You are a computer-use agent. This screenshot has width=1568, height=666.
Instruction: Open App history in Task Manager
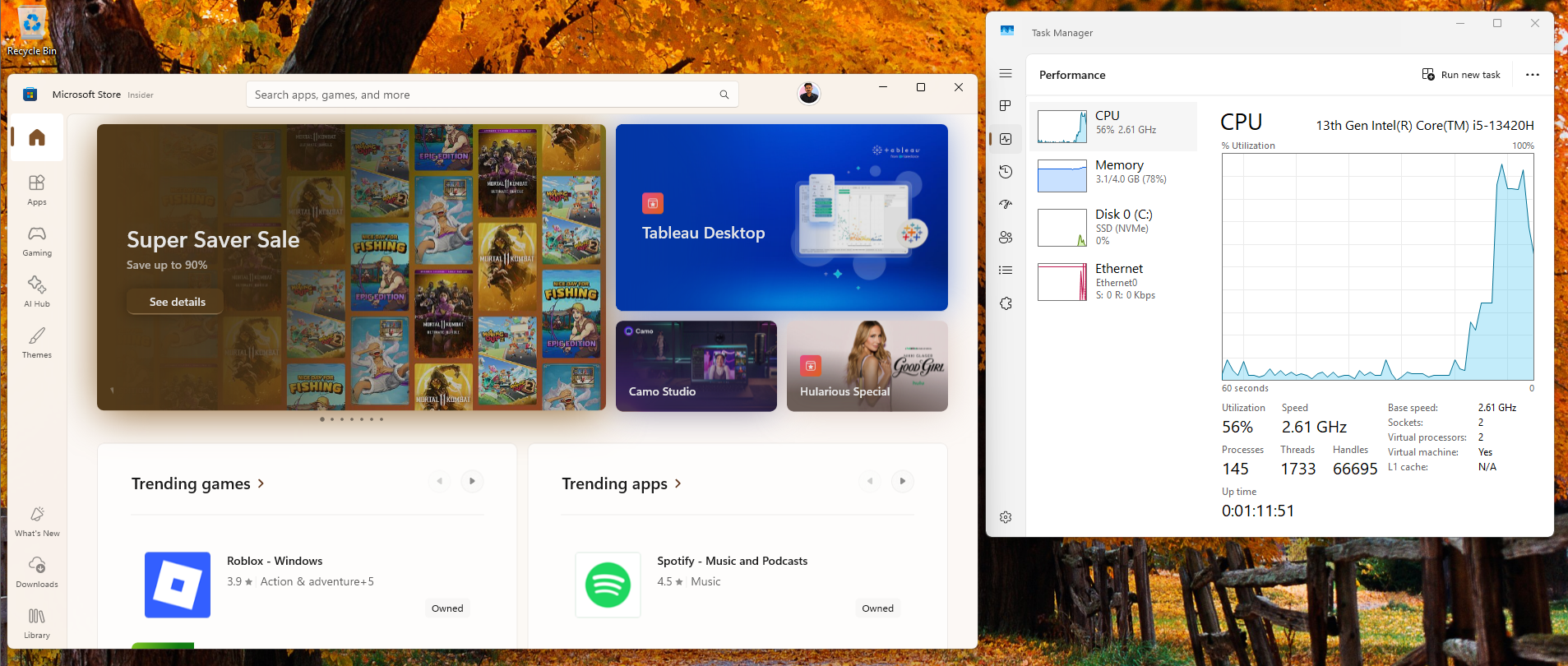1006,172
